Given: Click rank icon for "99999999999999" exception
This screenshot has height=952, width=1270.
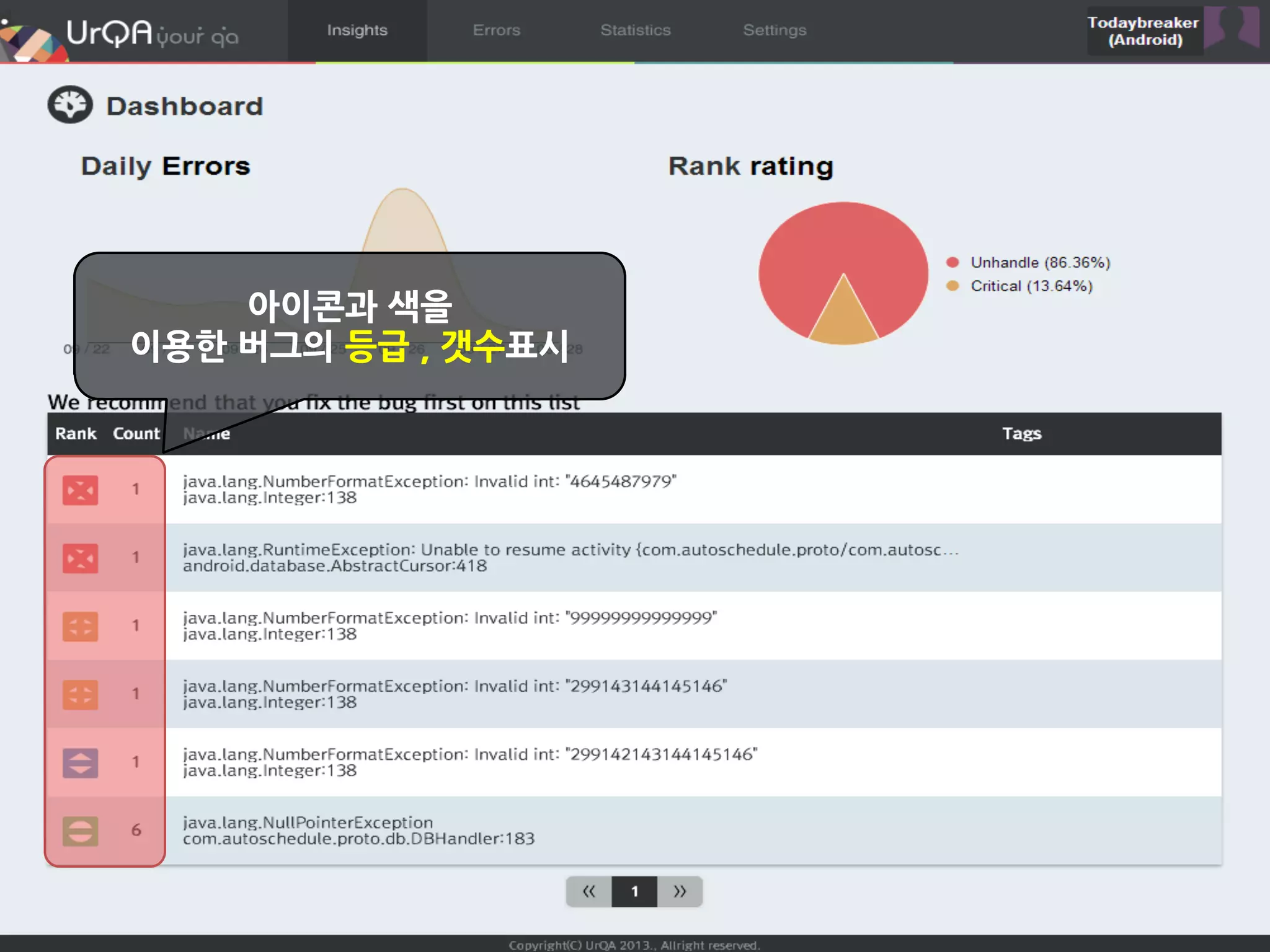Looking at the screenshot, I should [x=80, y=626].
